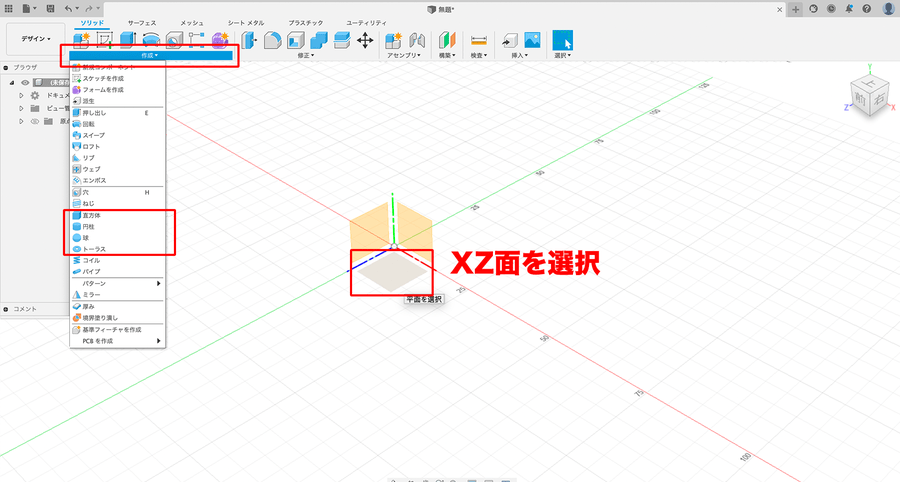Viewport: 900px width, 482px height.
Task: Click the new component toolbar icon
Action: click(82, 40)
